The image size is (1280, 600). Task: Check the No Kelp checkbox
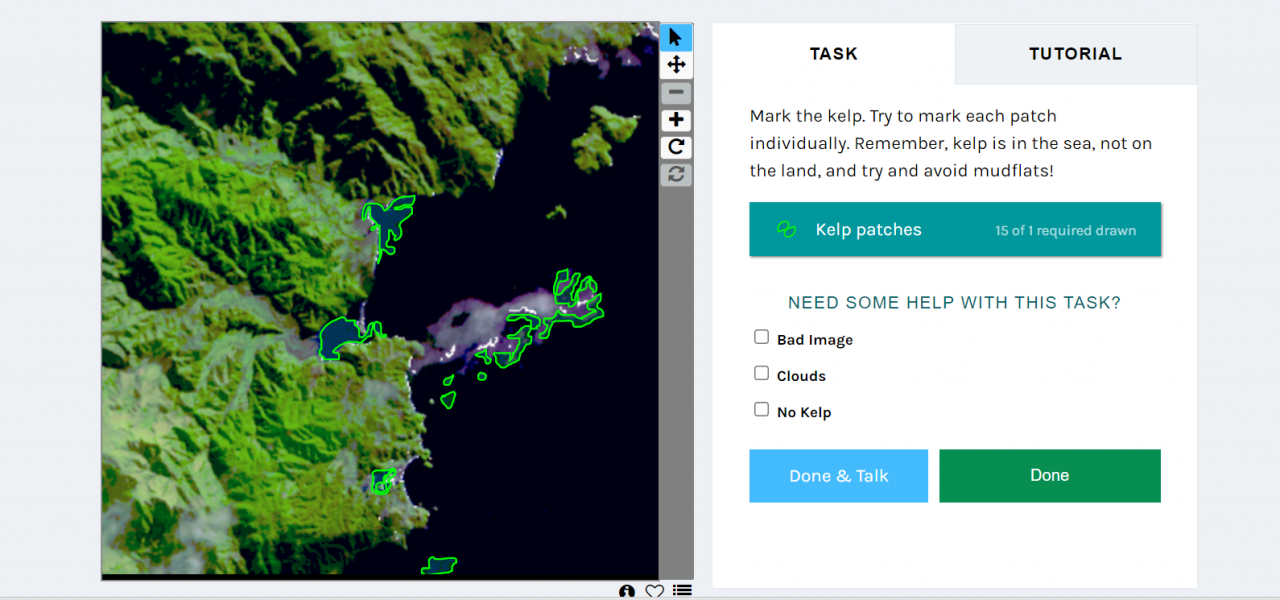(762, 409)
